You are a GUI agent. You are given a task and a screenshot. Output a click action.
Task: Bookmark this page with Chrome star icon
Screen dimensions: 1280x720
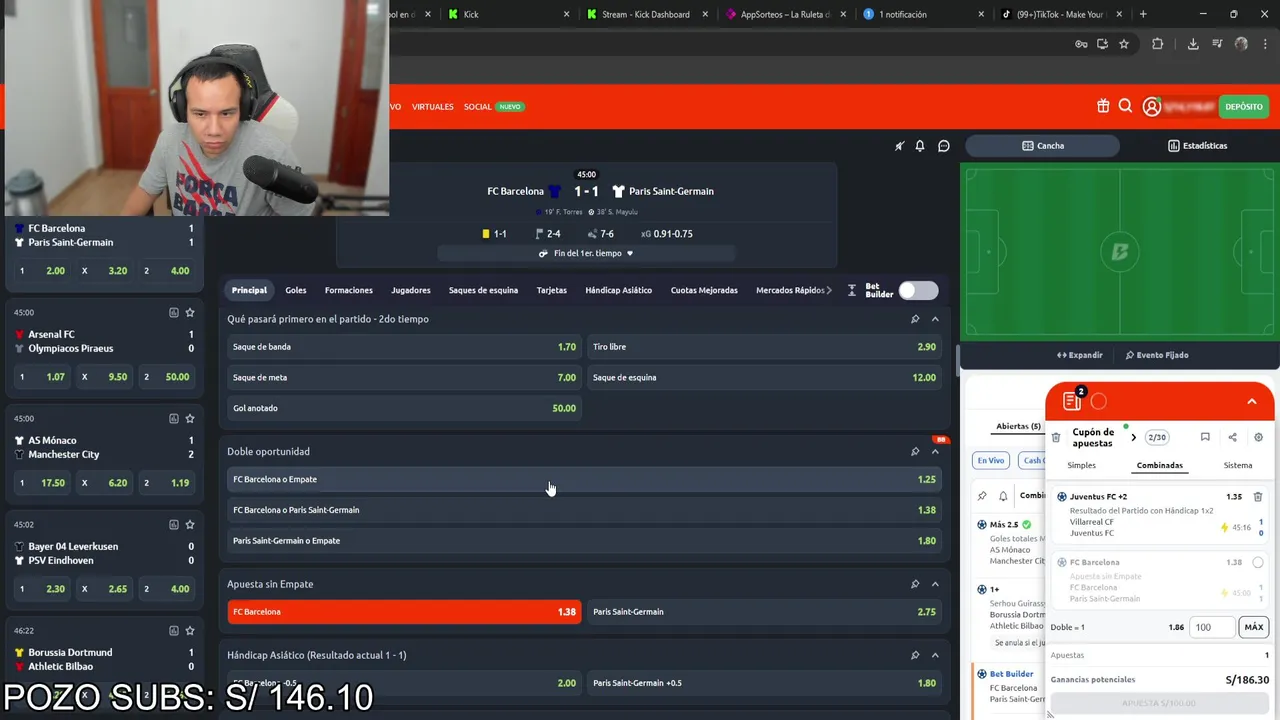point(1124,44)
